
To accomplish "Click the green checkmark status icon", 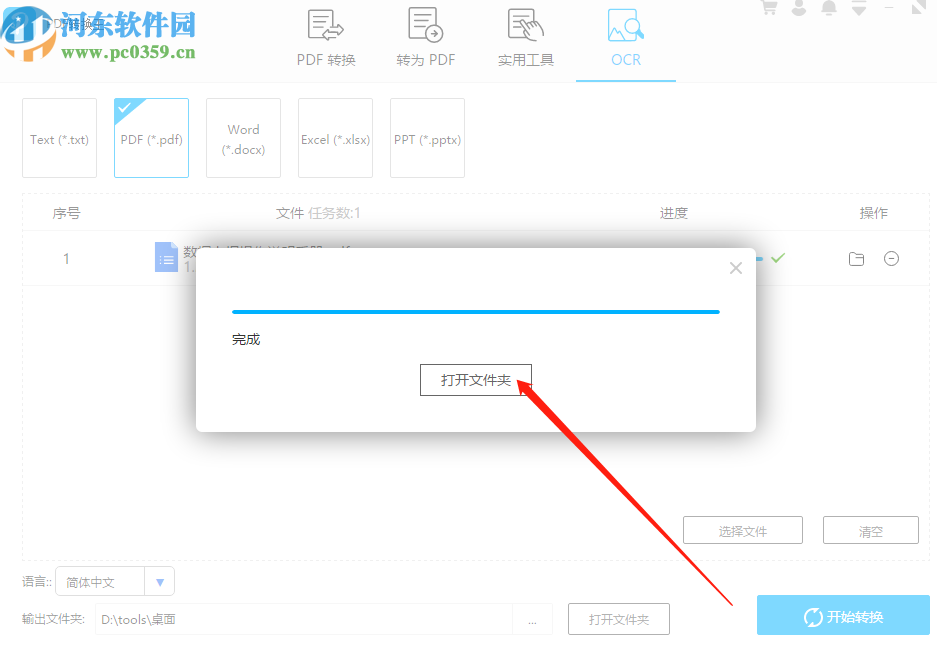I will coord(777,258).
